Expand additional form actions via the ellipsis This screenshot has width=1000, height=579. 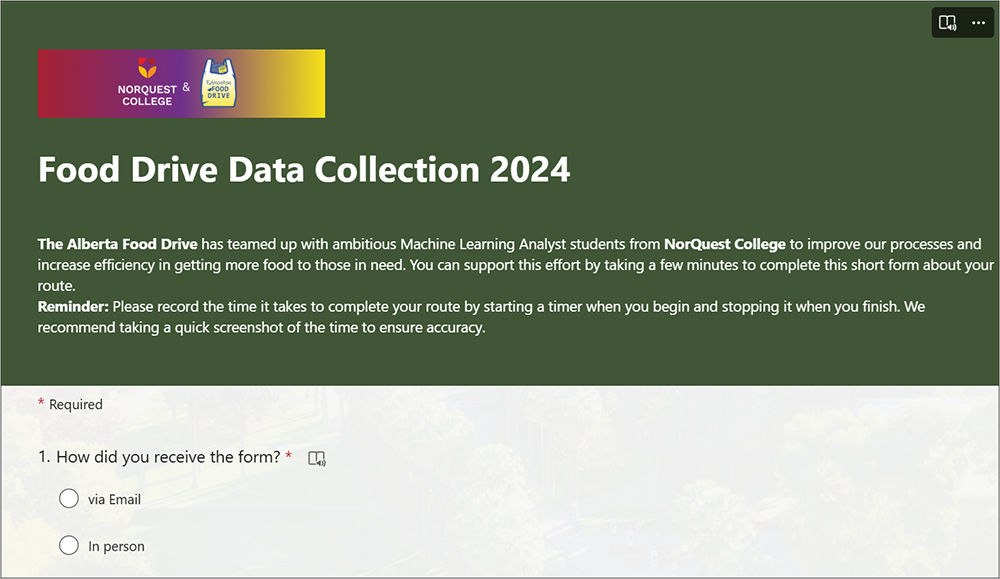pyautogui.click(x=977, y=22)
